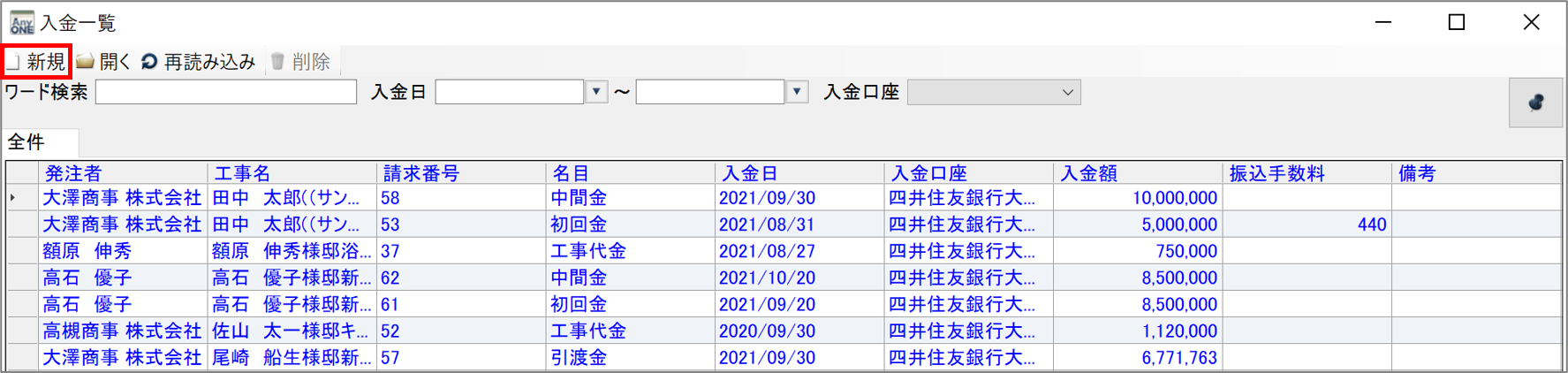Sort by the 入金額 column header
This screenshot has width=1568, height=373.
click(1088, 173)
